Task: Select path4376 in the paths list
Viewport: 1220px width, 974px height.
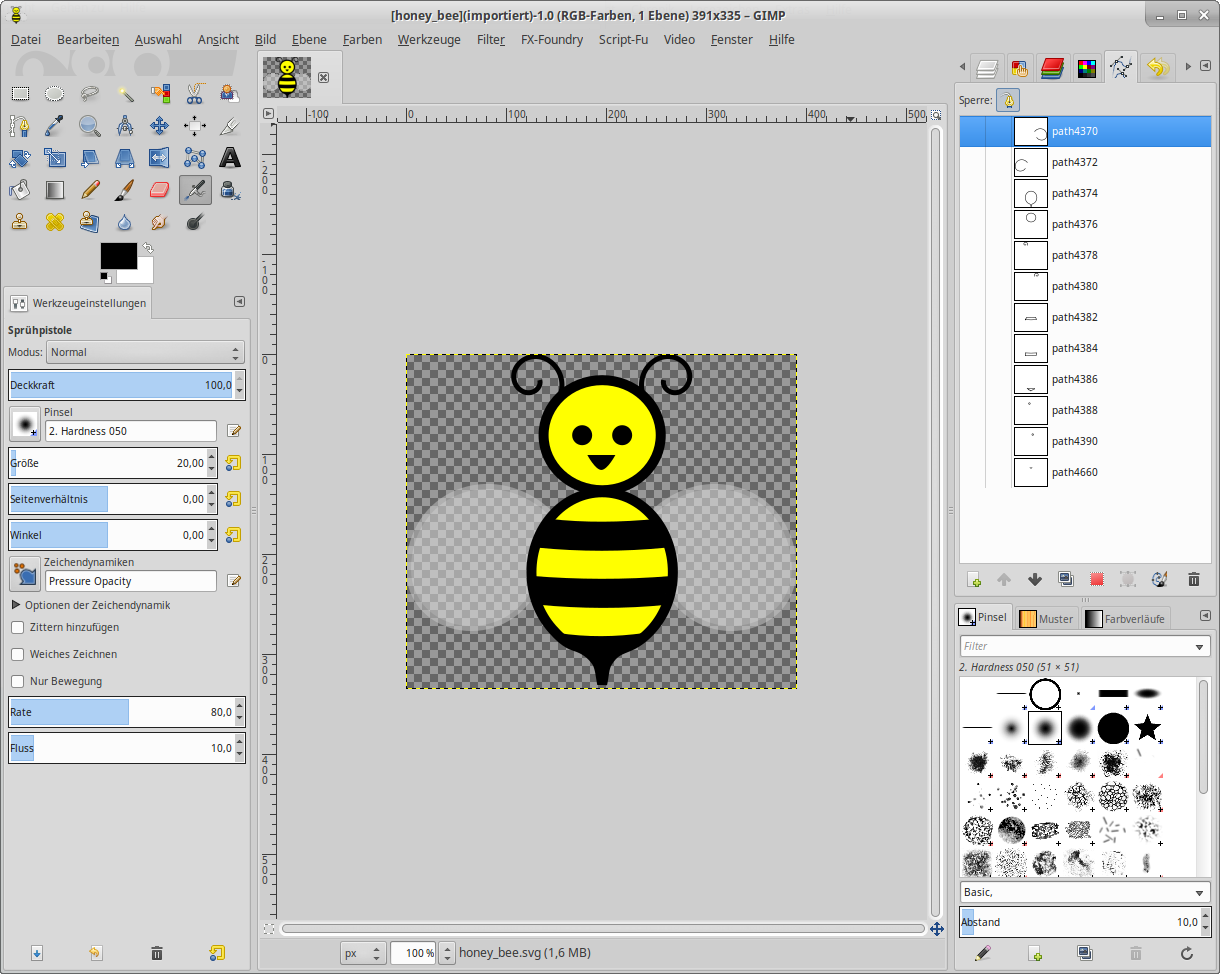Action: pos(1074,224)
